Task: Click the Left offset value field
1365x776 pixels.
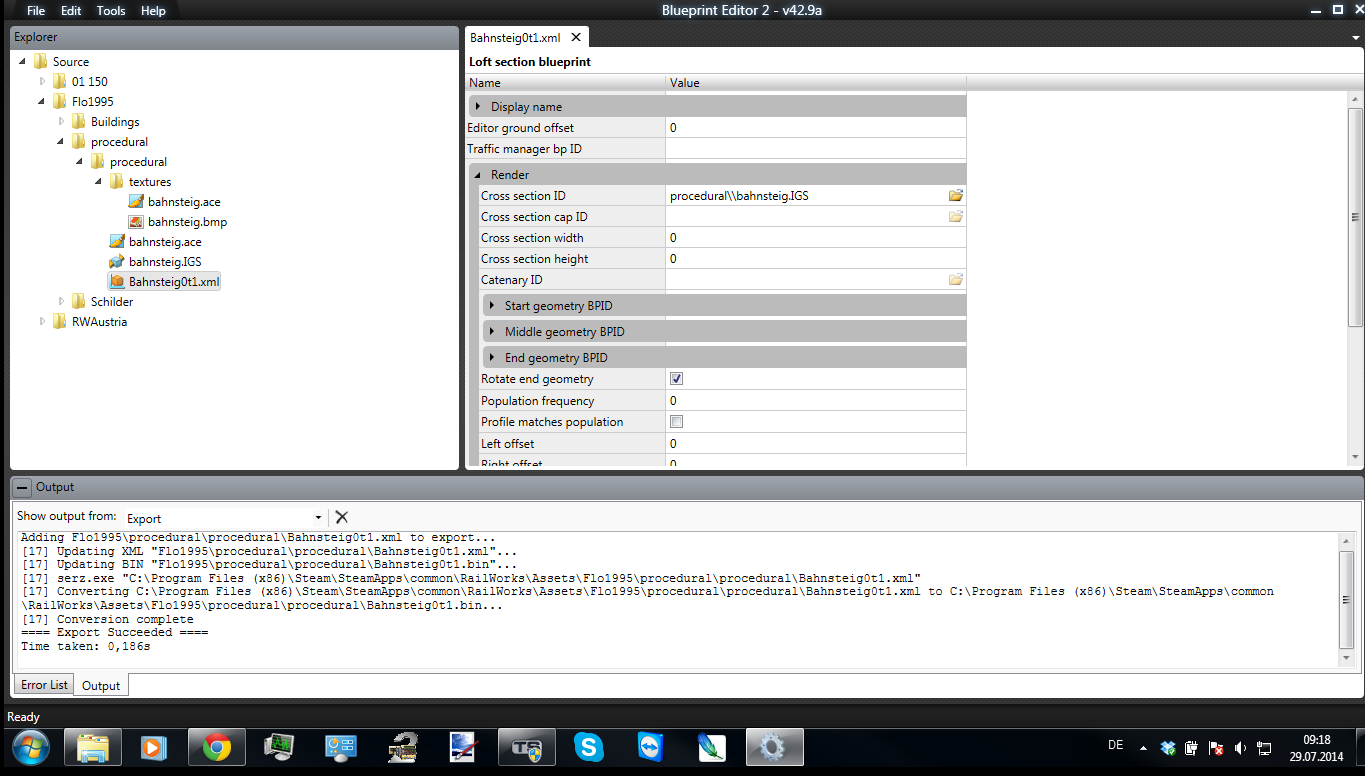Action: point(816,444)
